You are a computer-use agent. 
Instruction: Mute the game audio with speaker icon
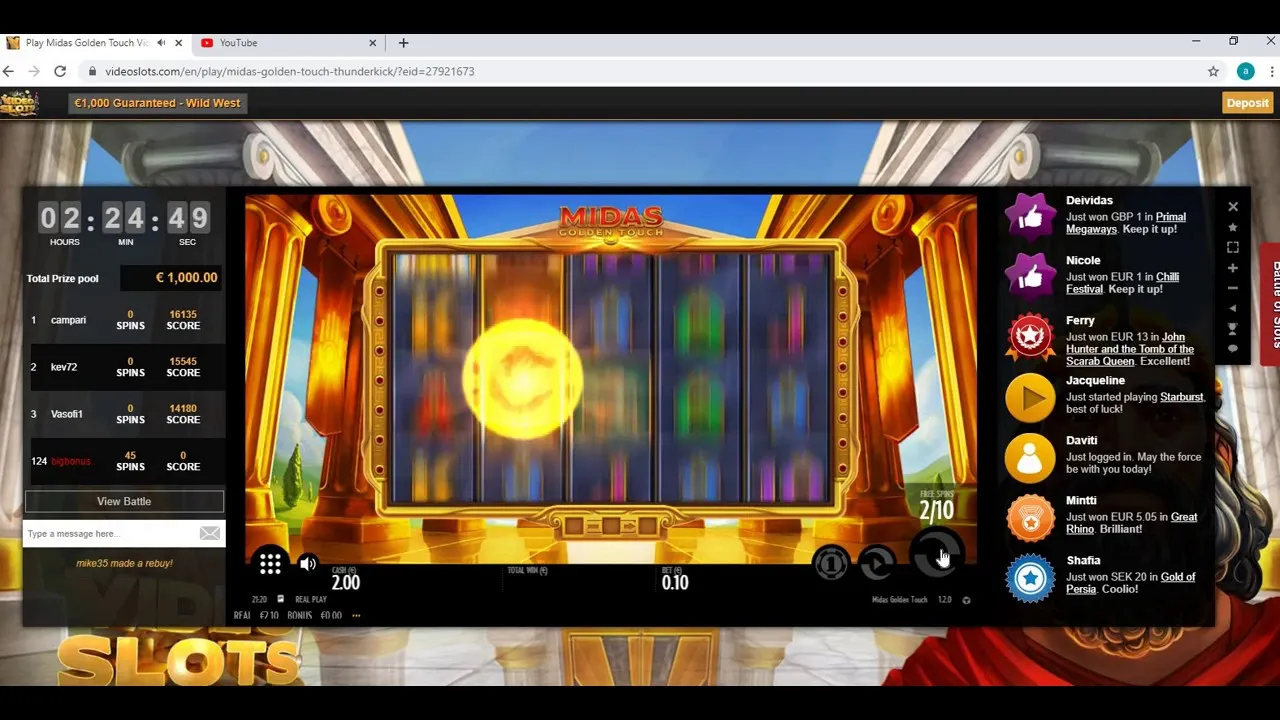click(307, 563)
